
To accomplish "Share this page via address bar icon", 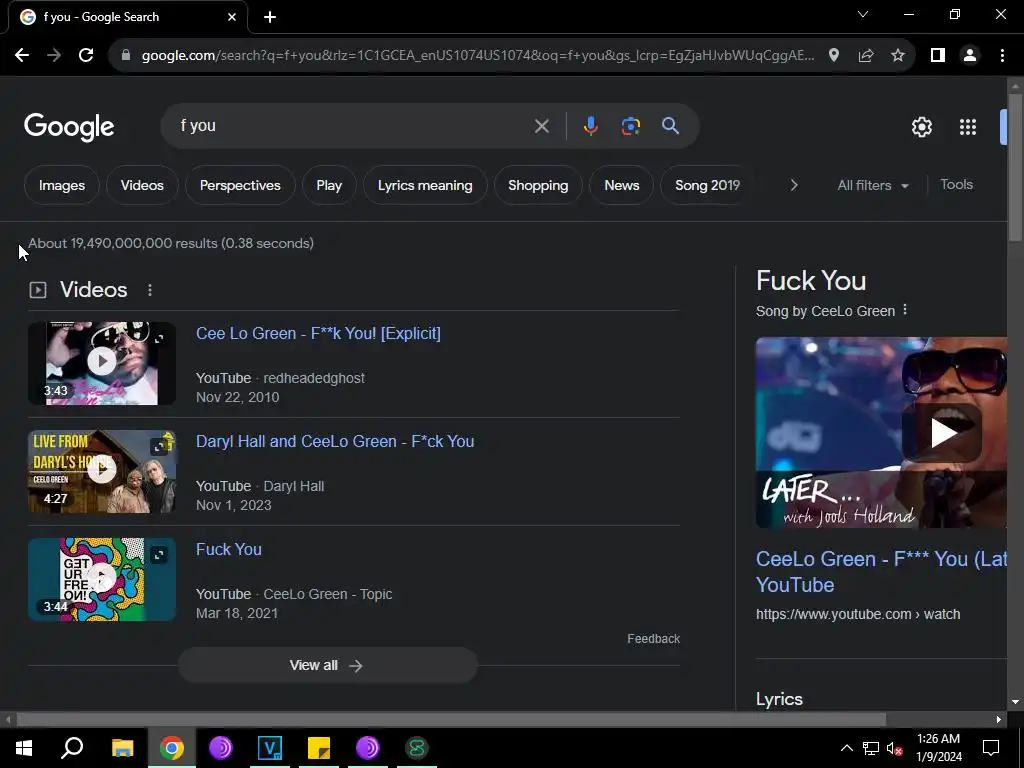I will pos(866,56).
